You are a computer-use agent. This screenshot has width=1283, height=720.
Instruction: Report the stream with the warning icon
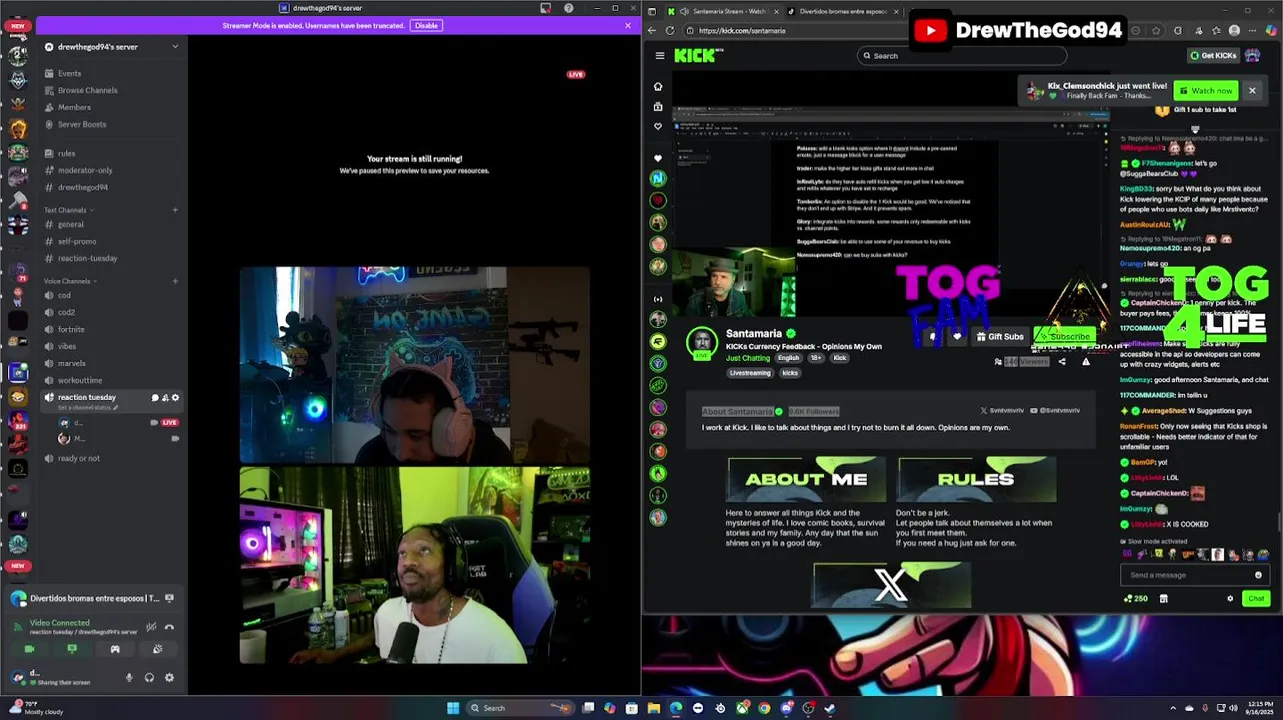click(x=1086, y=362)
